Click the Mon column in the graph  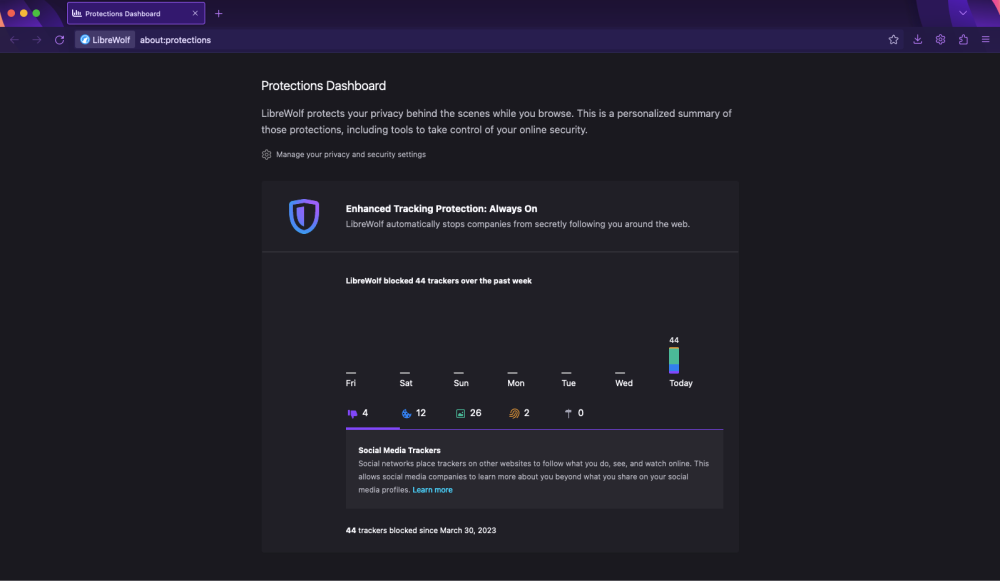[515, 379]
